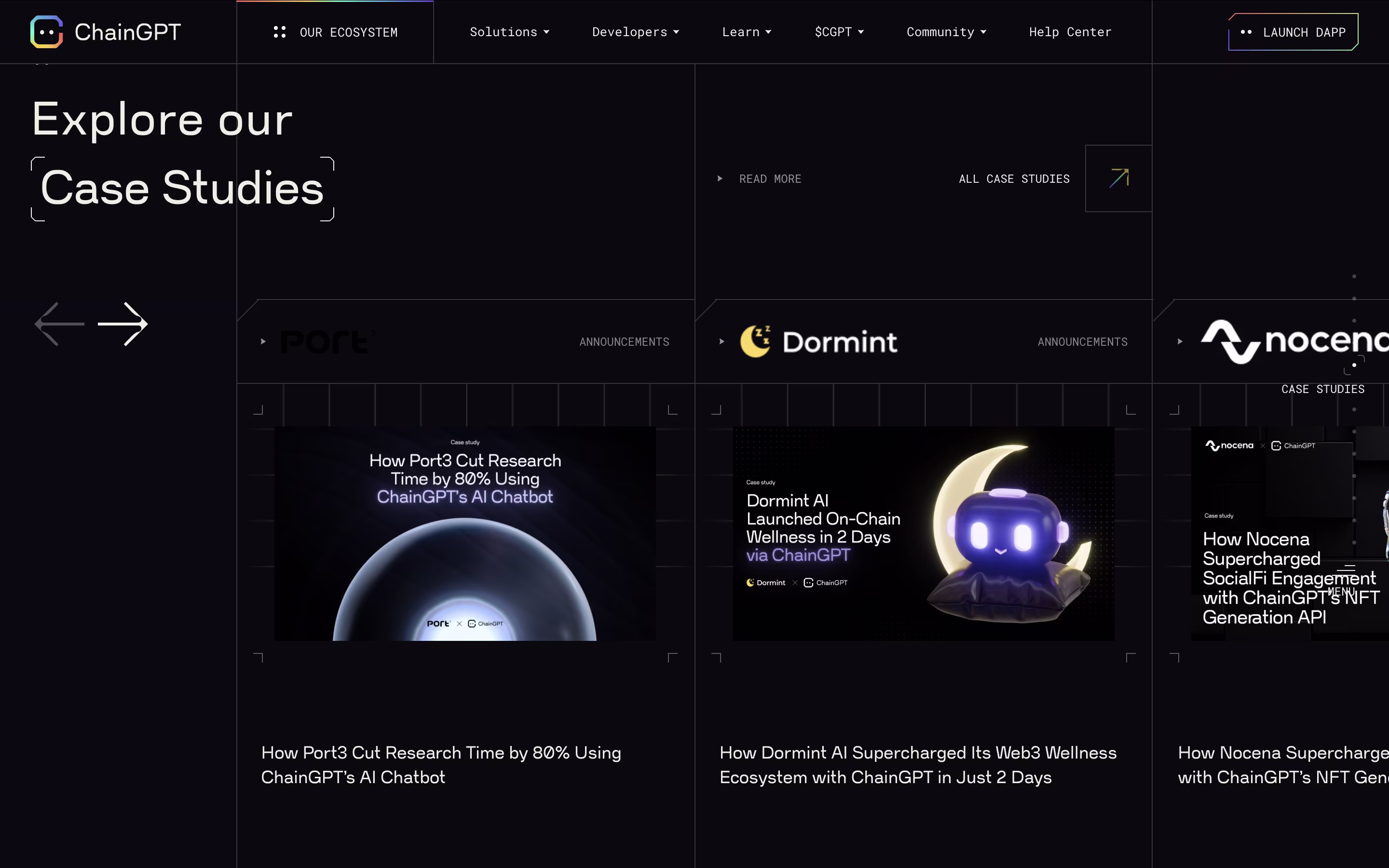Viewport: 1389px width, 868px height.
Task: Go to Help Center
Action: click(x=1070, y=32)
